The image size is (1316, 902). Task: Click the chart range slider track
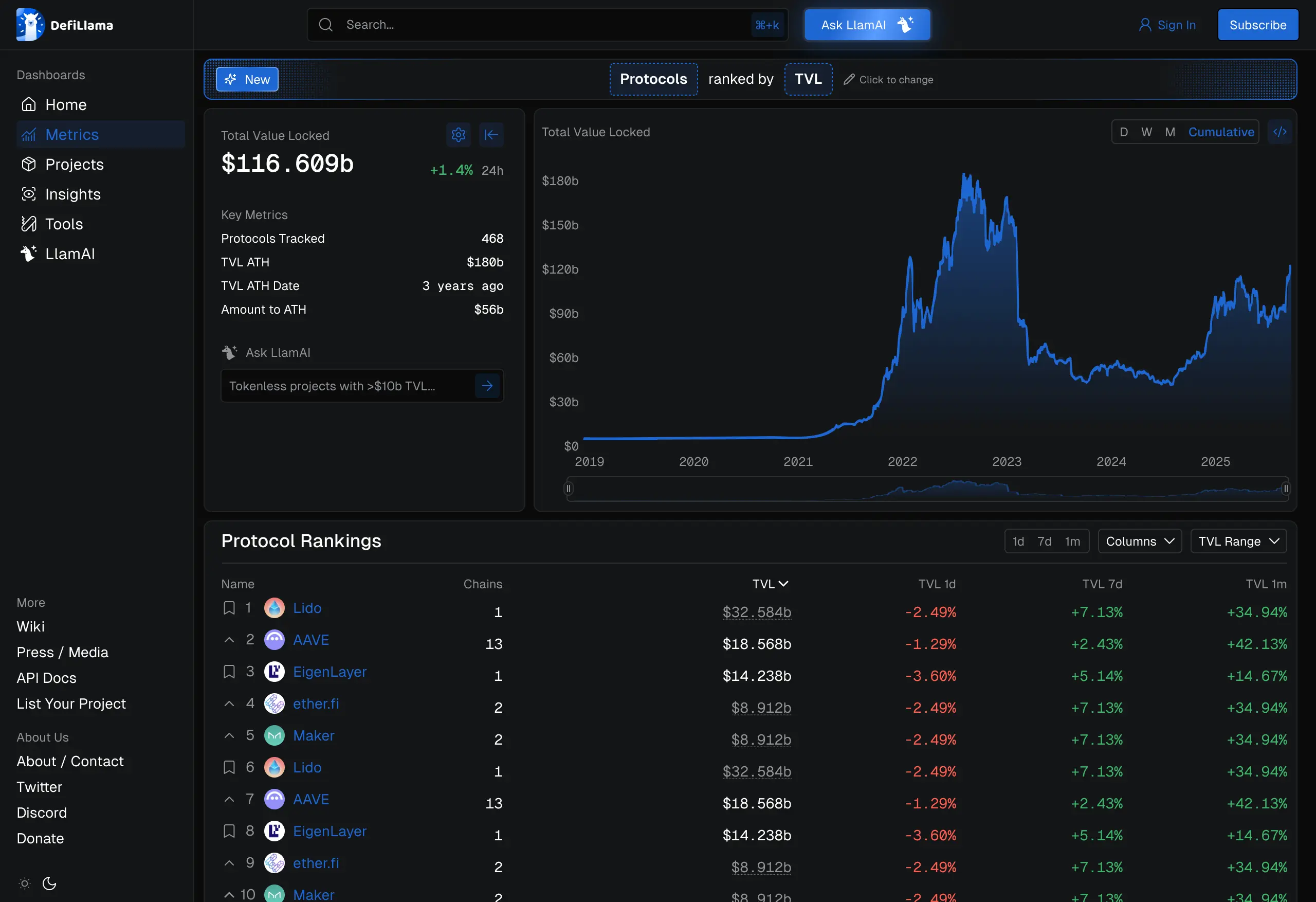point(927,489)
